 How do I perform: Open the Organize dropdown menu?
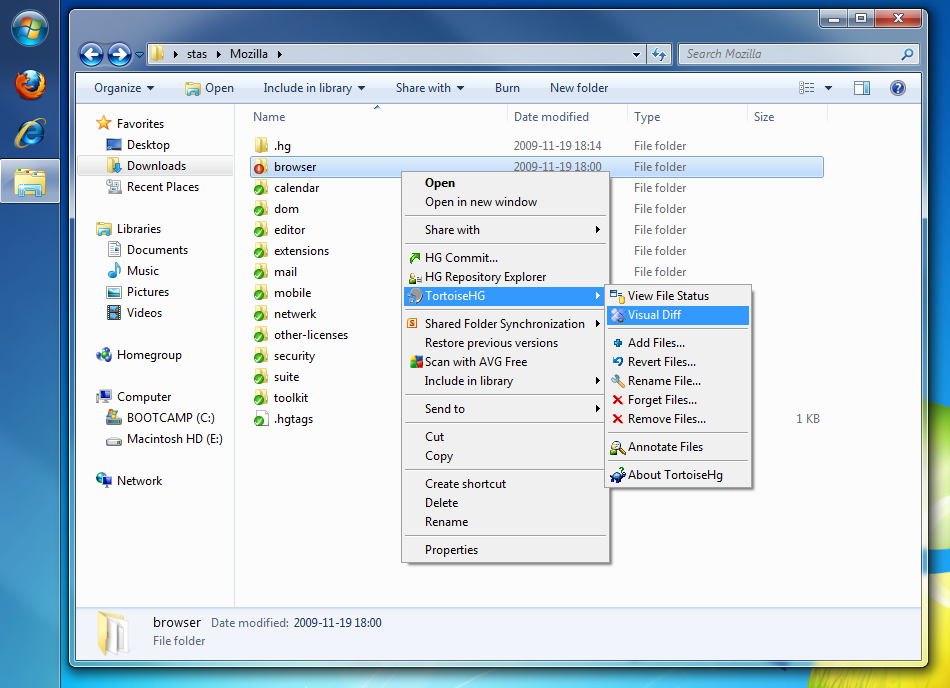[x=124, y=88]
